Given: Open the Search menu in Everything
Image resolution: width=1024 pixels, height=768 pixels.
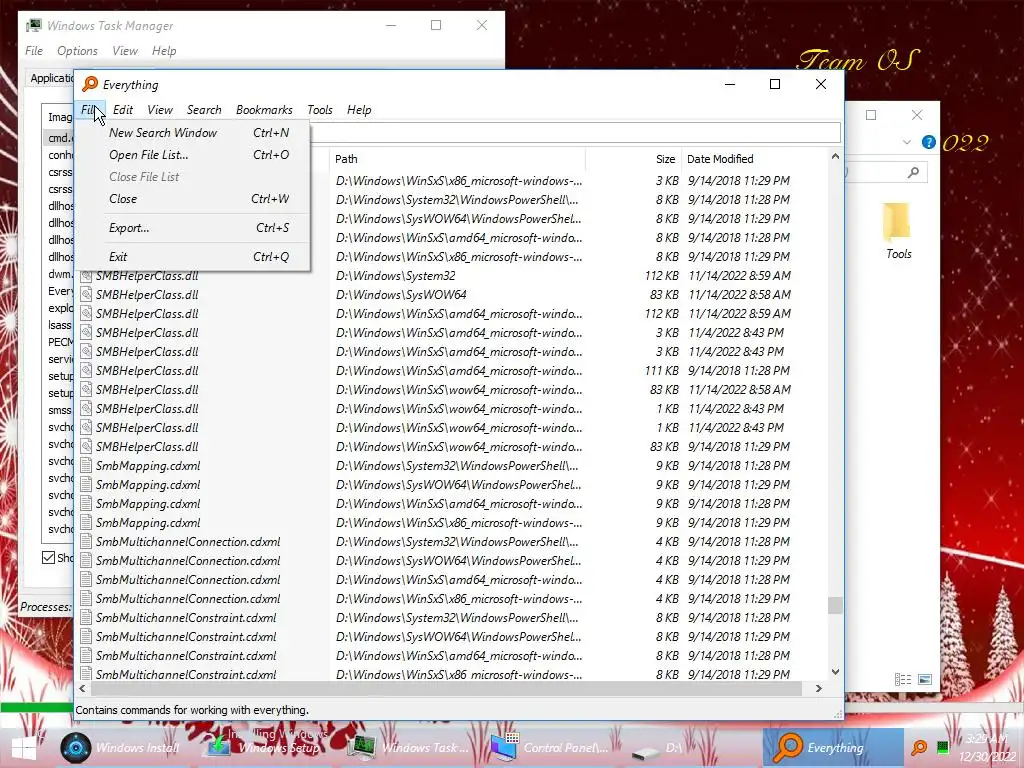Looking at the screenshot, I should tap(204, 110).
